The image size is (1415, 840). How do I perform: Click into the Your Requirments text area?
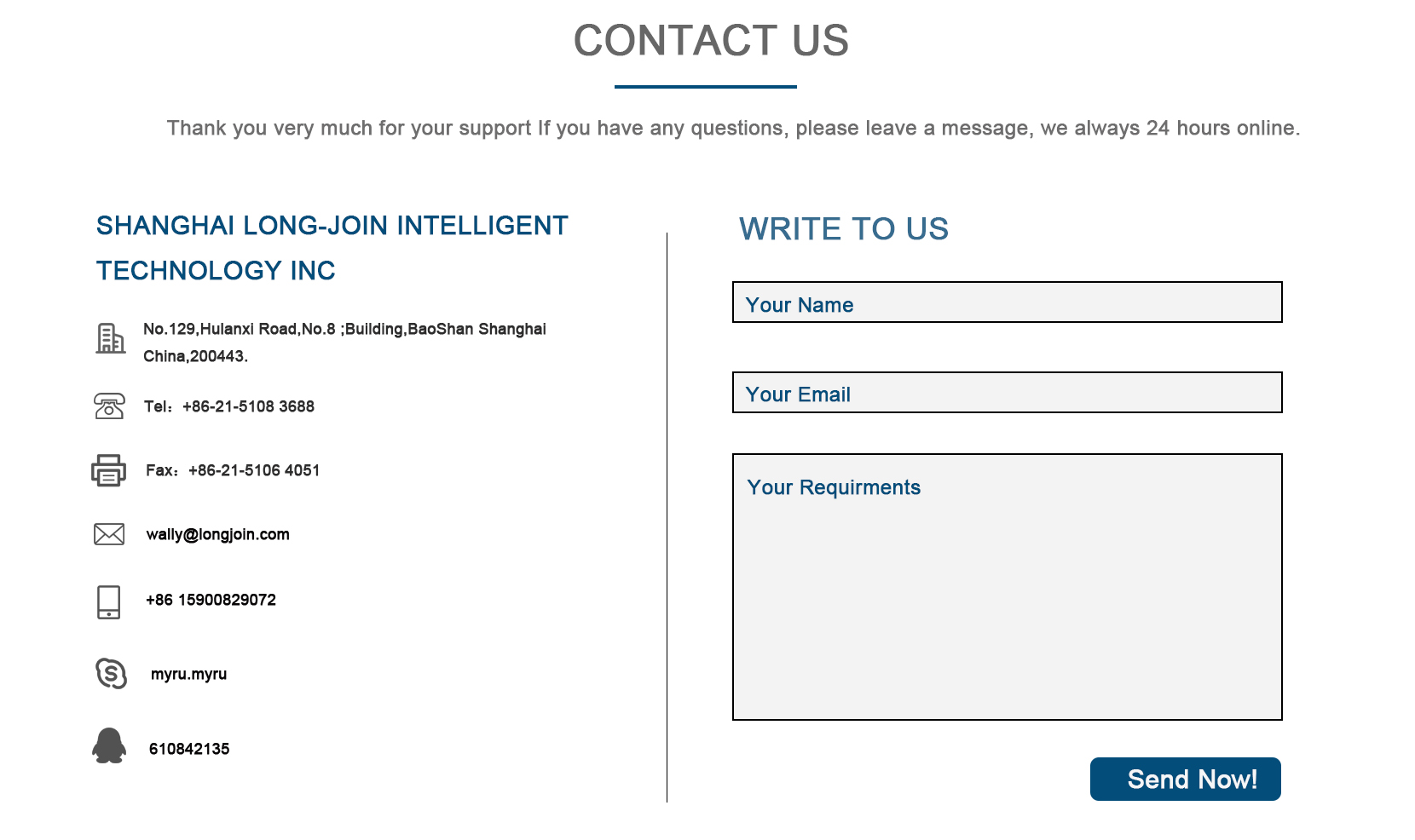pyautogui.click(x=1007, y=587)
